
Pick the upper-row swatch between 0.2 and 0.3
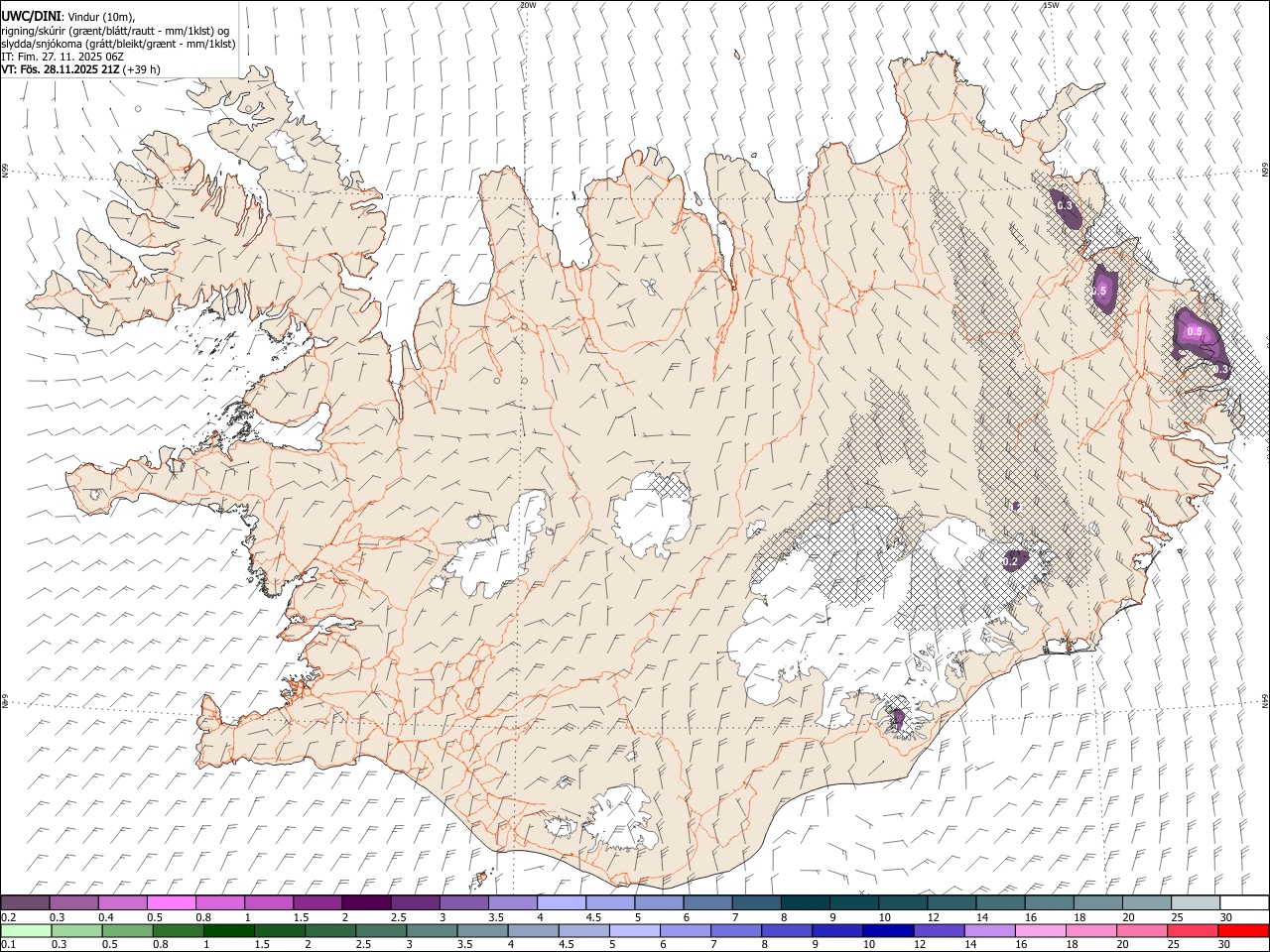pyautogui.click(x=25, y=902)
